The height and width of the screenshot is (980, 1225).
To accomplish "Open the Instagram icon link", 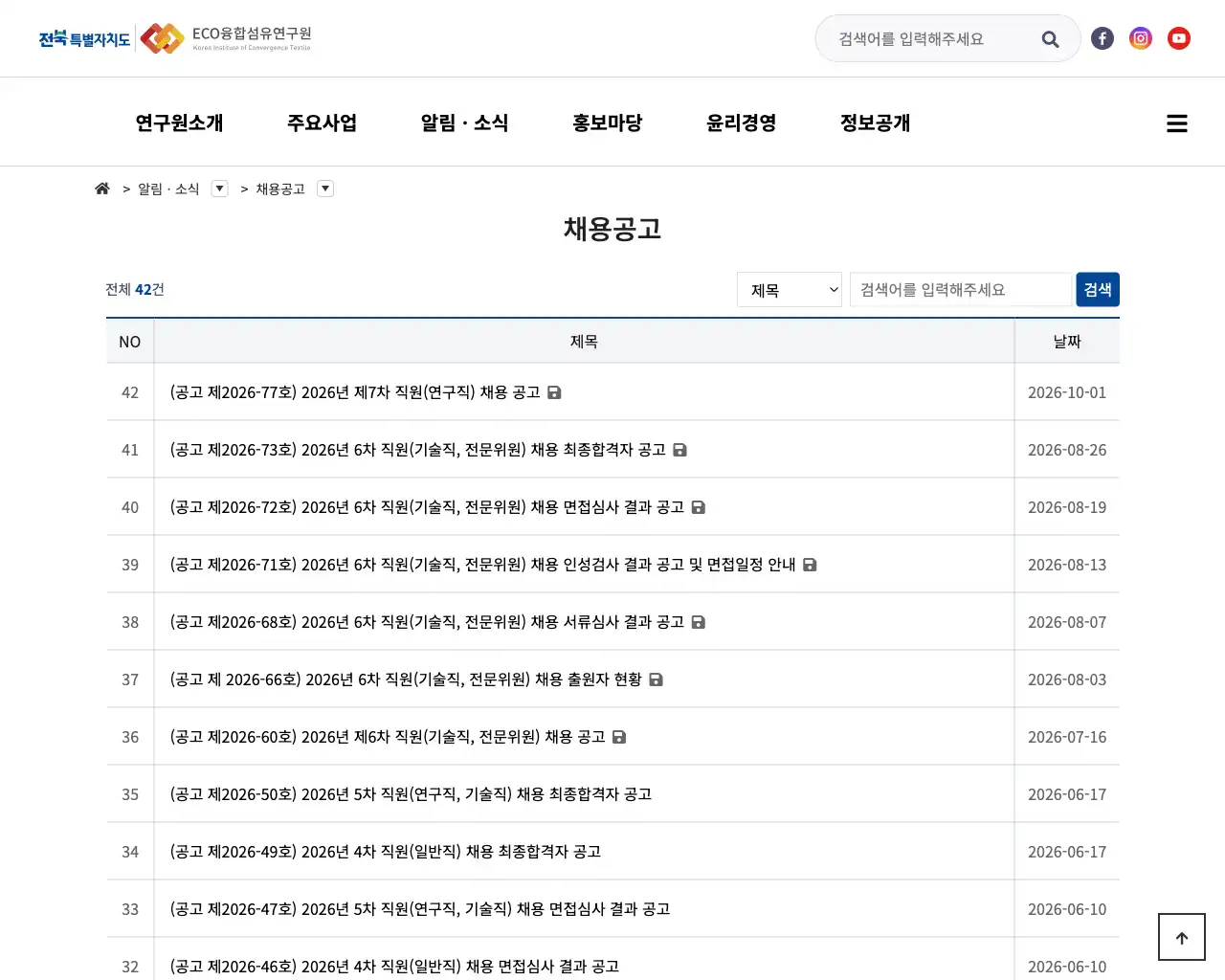I will [x=1141, y=38].
